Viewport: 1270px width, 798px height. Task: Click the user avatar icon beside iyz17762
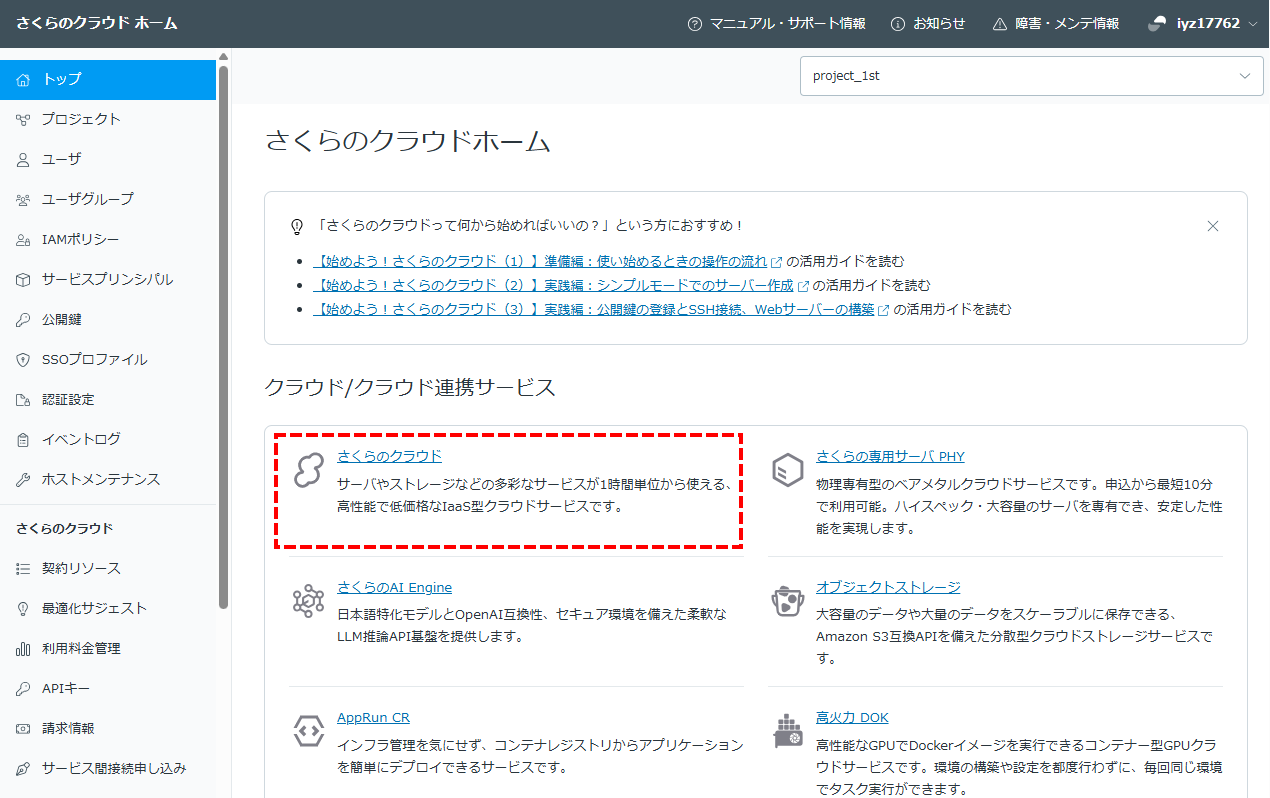pos(1158,23)
